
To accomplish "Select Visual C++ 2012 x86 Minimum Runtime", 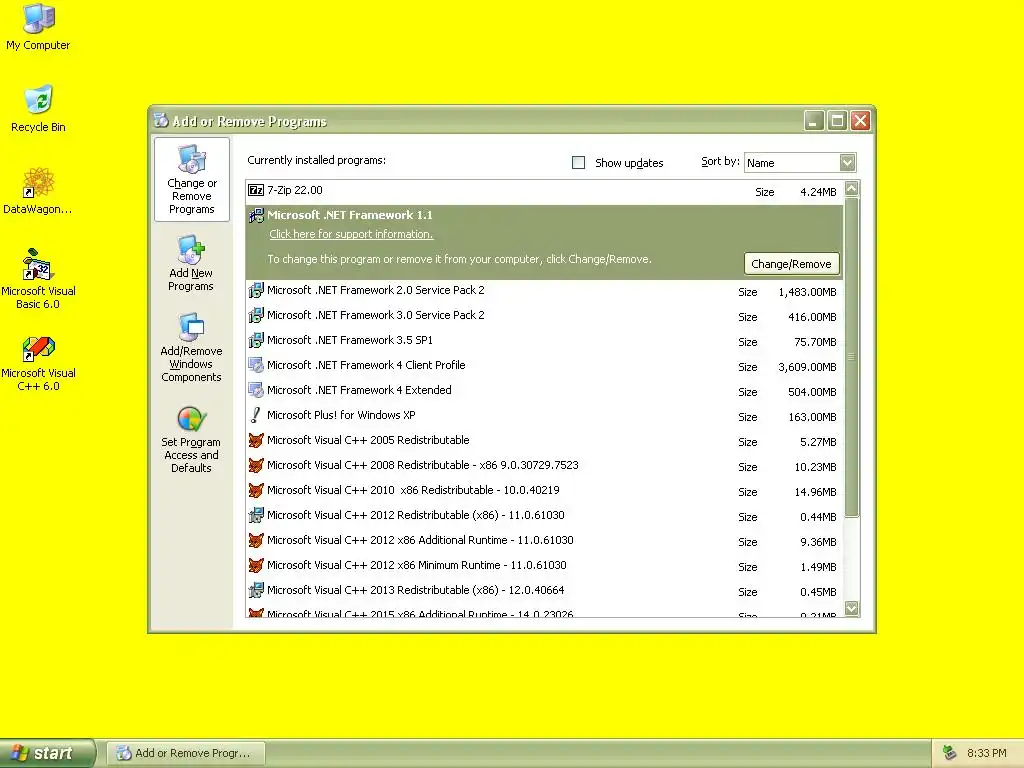I will [x=544, y=566].
